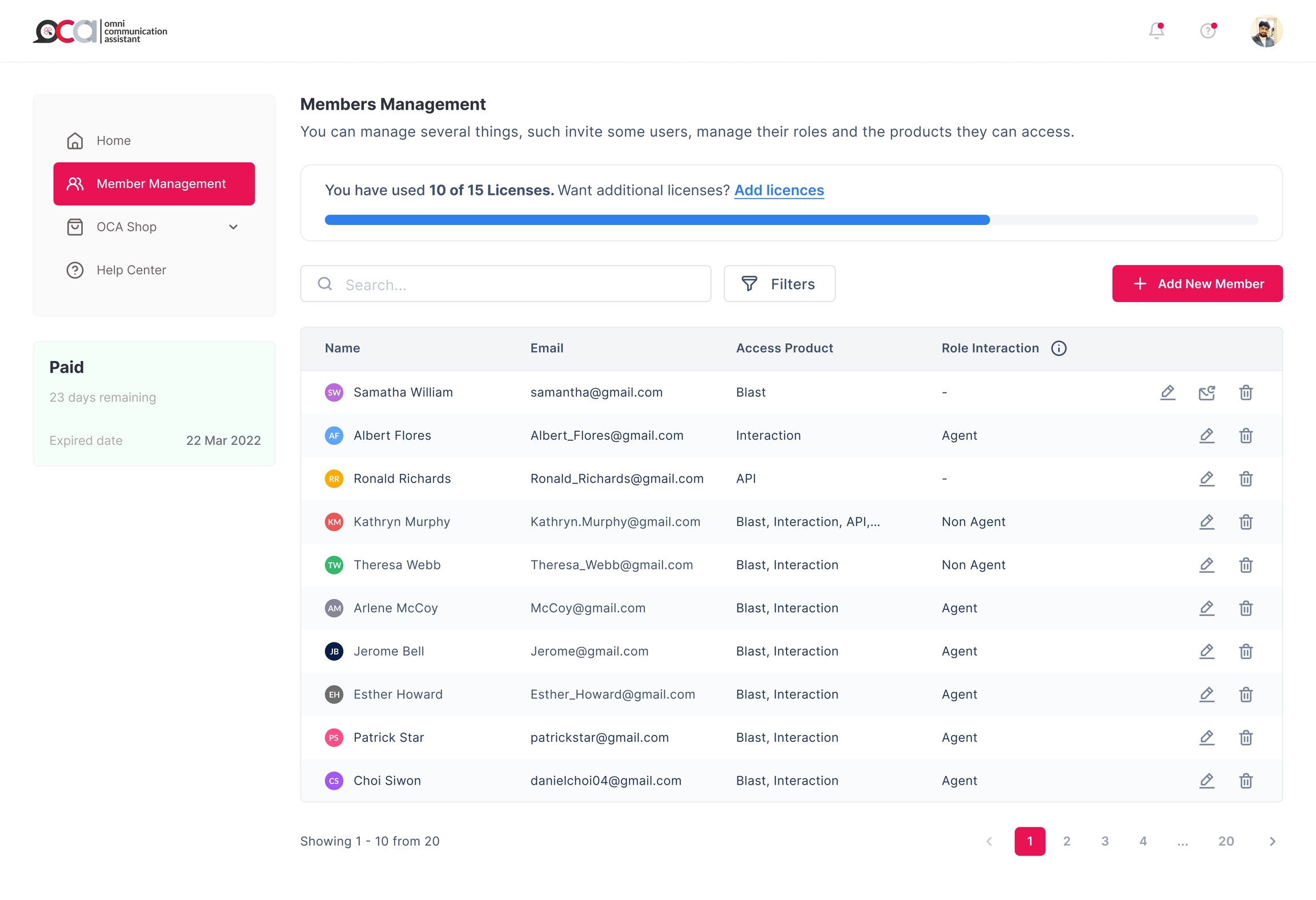Screen dimensions: 1316x900
Task: Go to next page arrow
Action: click(1272, 841)
